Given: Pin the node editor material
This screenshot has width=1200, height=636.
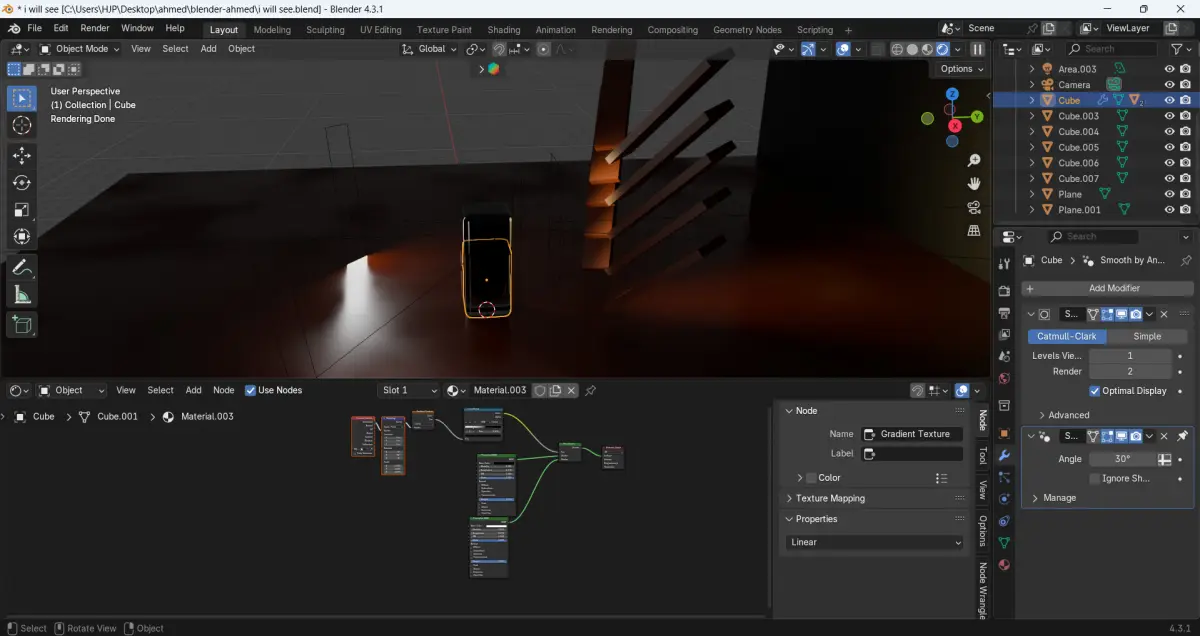Looking at the screenshot, I should click(590, 390).
